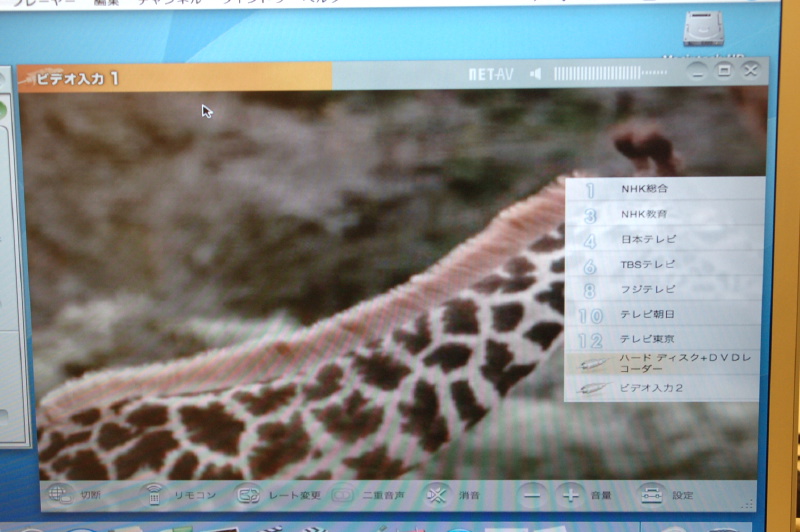Open 設定 settings icon
800x532 pixels.
[653, 494]
